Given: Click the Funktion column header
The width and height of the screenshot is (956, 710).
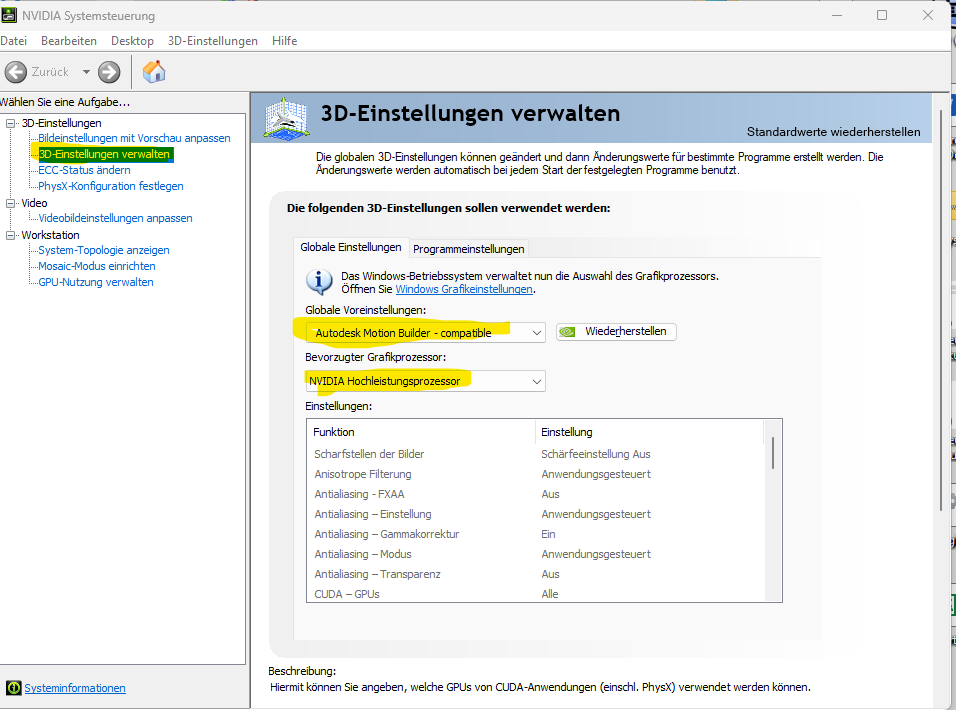Looking at the screenshot, I should click(421, 432).
